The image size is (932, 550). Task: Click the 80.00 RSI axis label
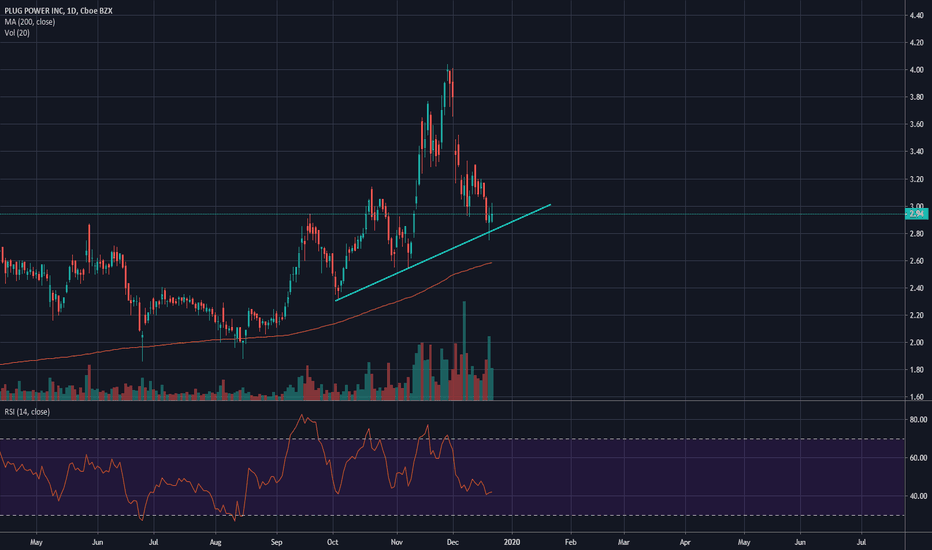[918, 420]
